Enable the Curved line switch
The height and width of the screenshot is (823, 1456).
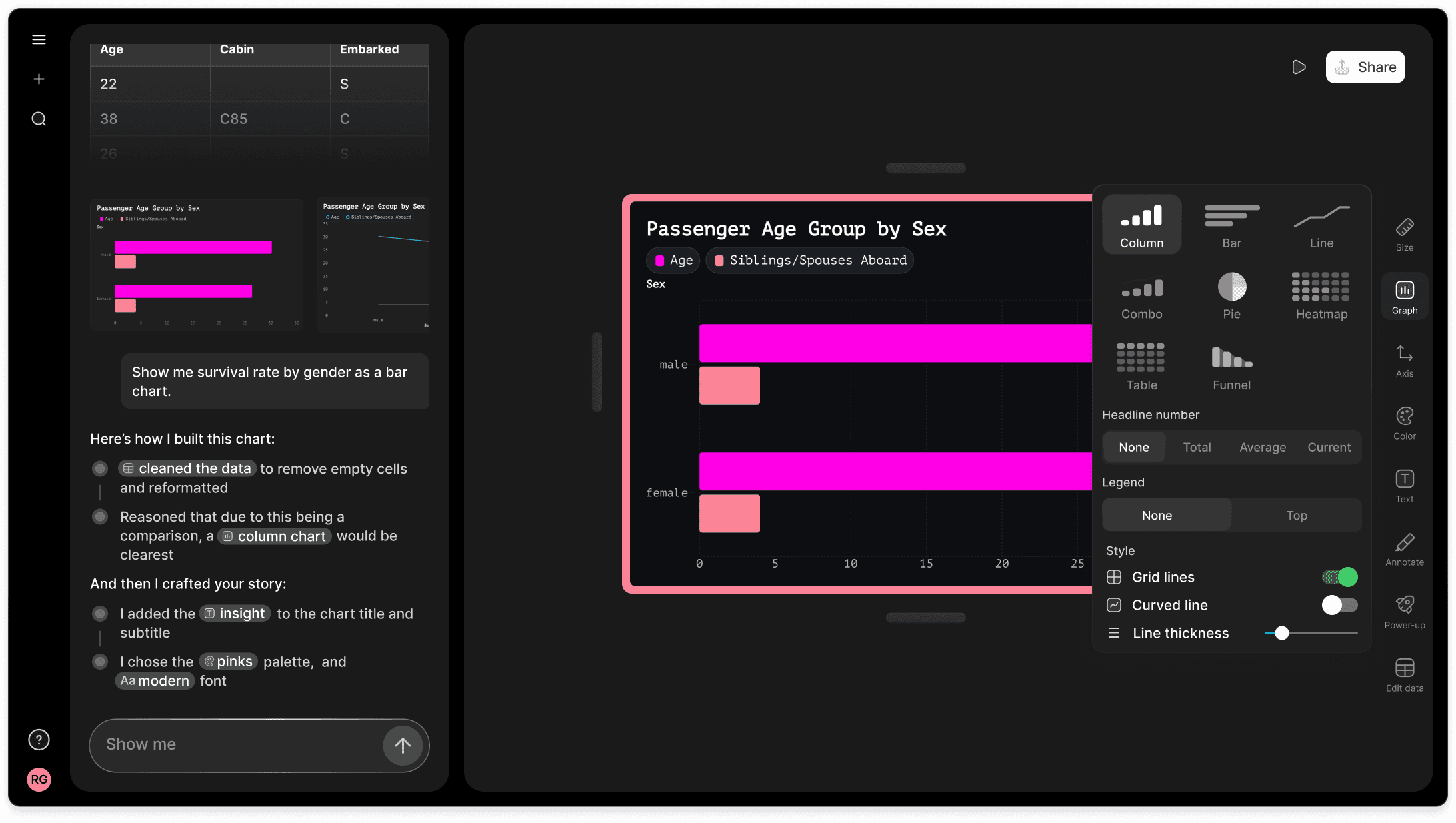click(1340, 605)
